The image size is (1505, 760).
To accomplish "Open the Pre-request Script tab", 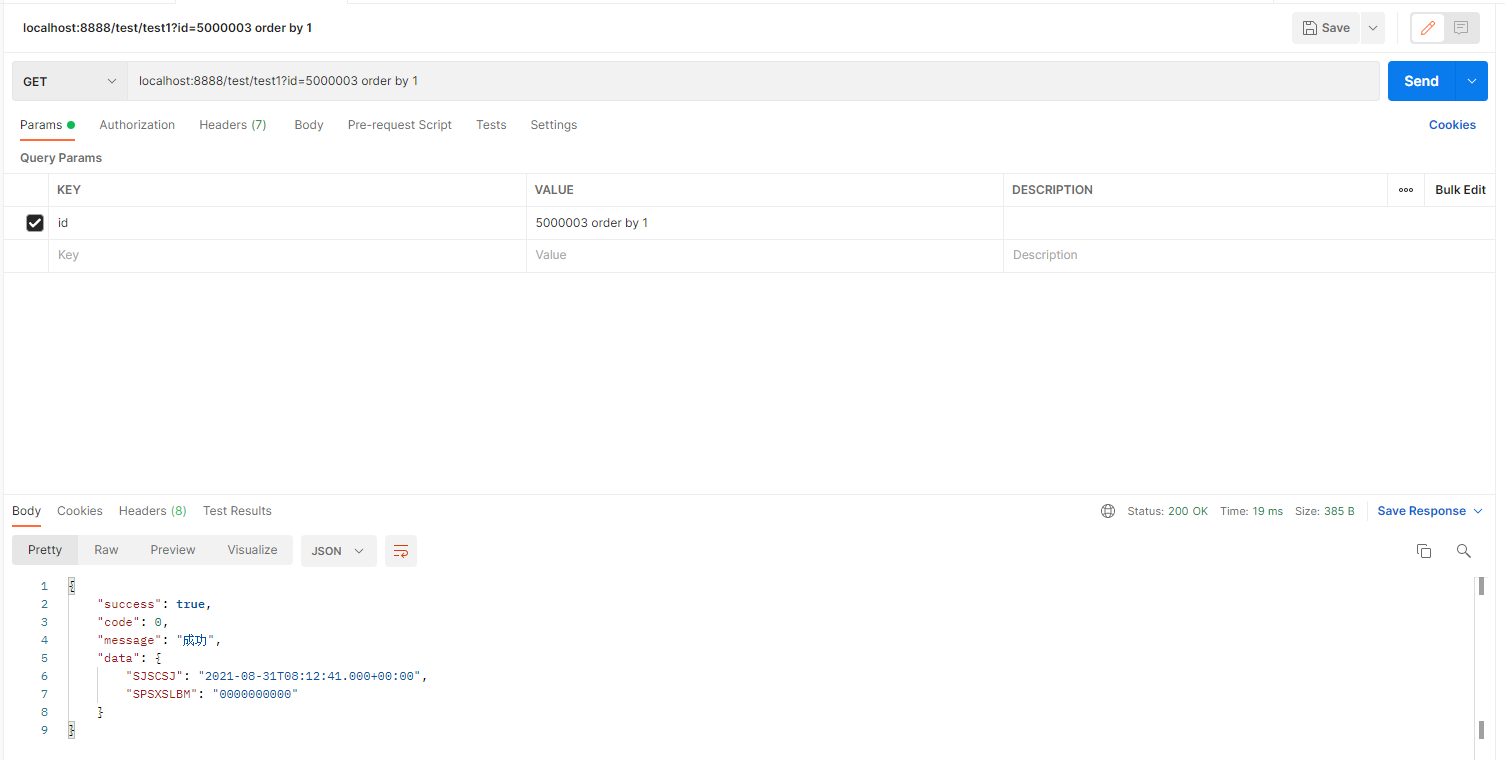I will 400,125.
